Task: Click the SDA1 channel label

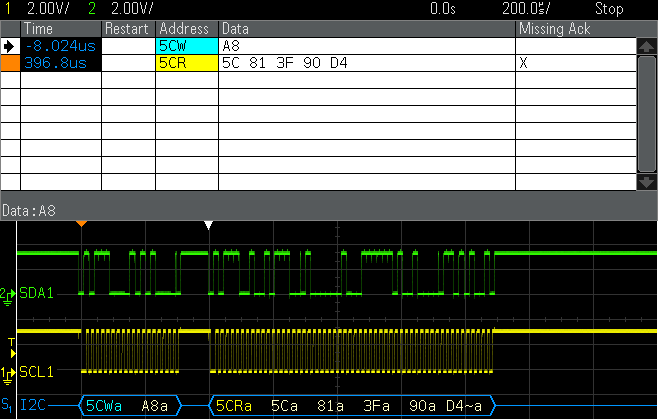Action: point(37,293)
